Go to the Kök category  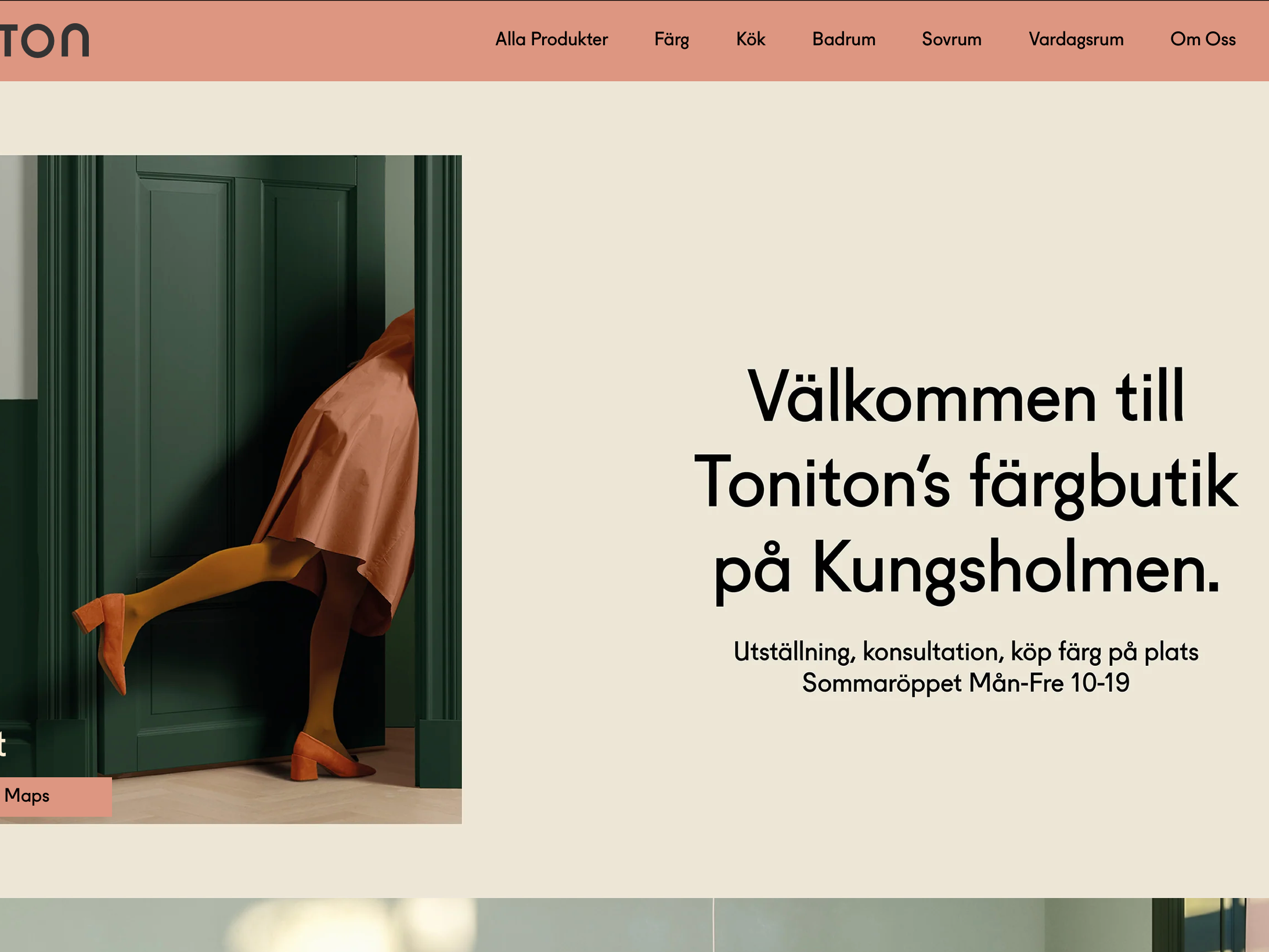tap(751, 39)
